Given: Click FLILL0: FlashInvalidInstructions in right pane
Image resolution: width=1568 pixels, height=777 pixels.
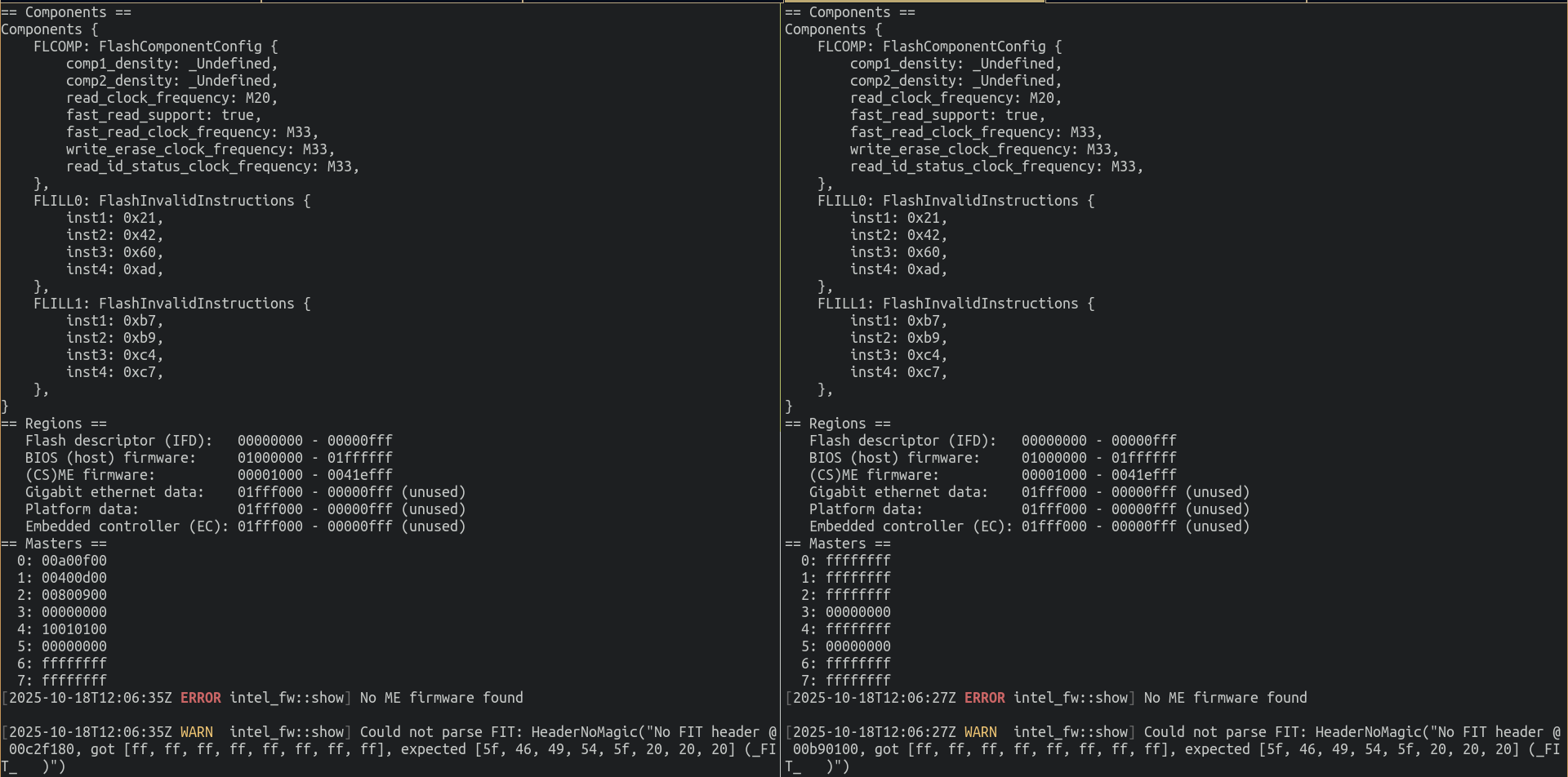Looking at the screenshot, I should 955,201.
